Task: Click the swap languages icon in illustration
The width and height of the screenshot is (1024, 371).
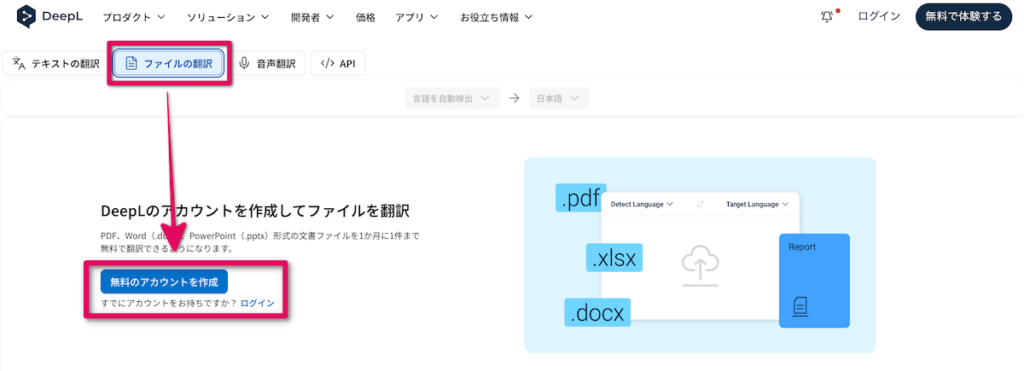Action: pos(700,204)
